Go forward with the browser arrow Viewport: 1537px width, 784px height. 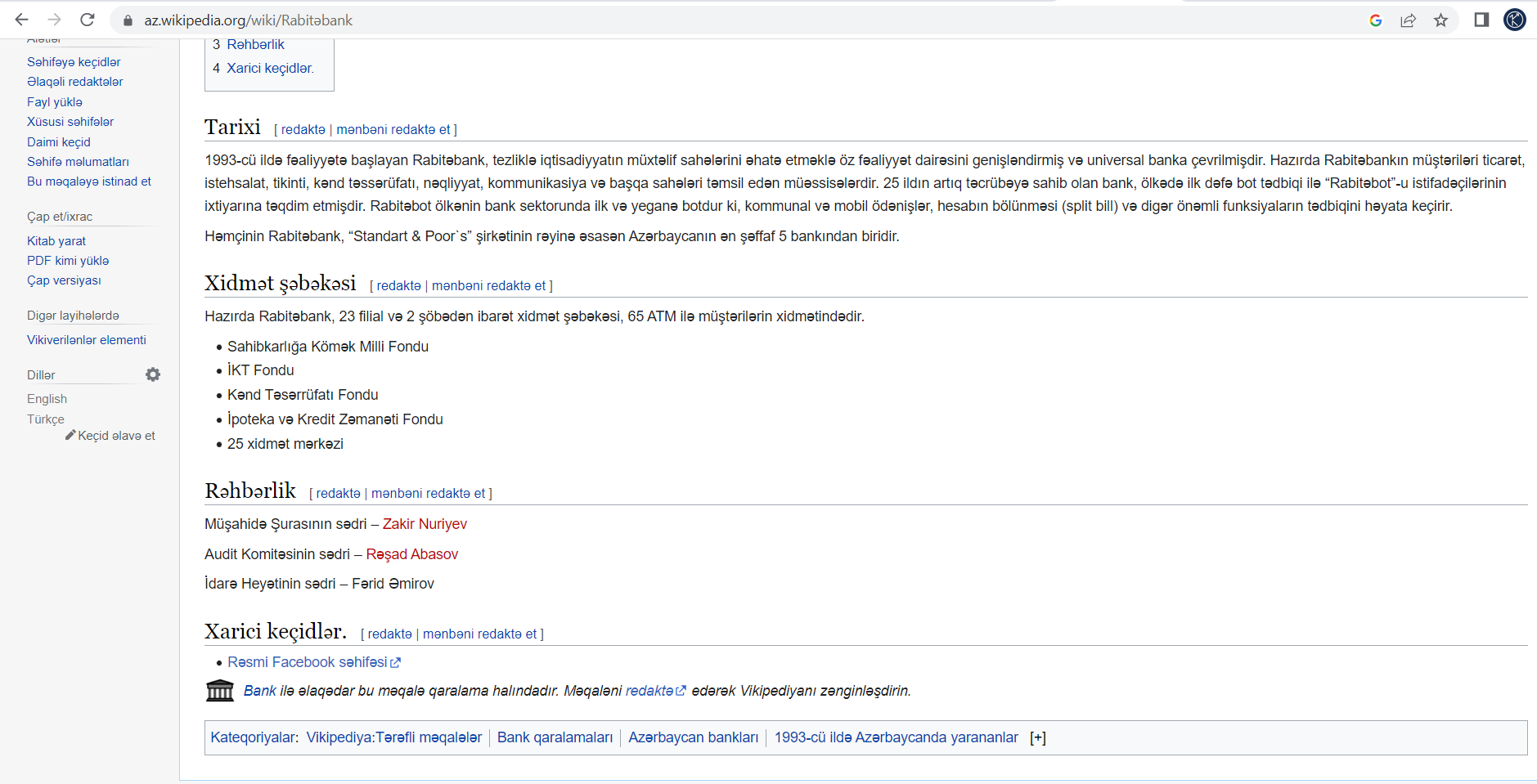[x=55, y=20]
